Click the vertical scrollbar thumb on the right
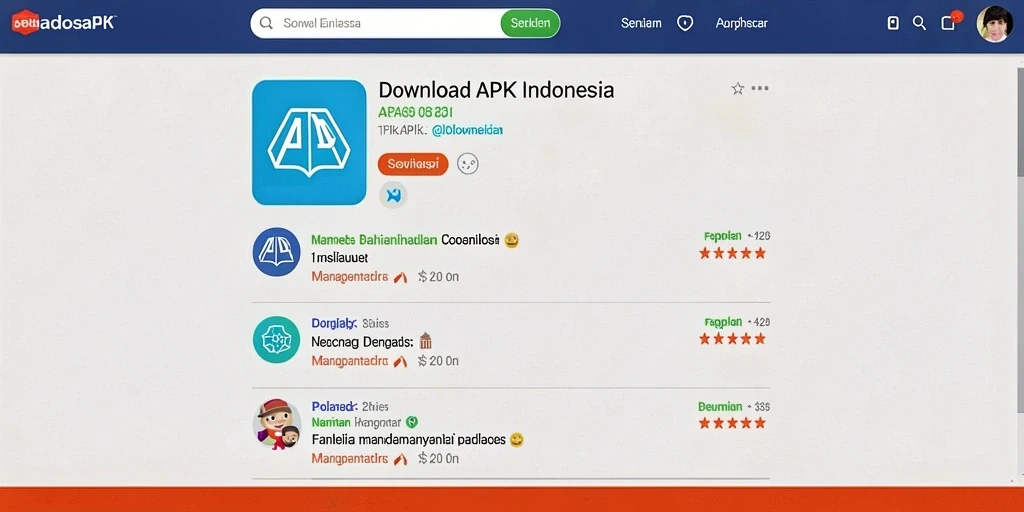The image size is (1024, 512). (x=1020, y=121)
